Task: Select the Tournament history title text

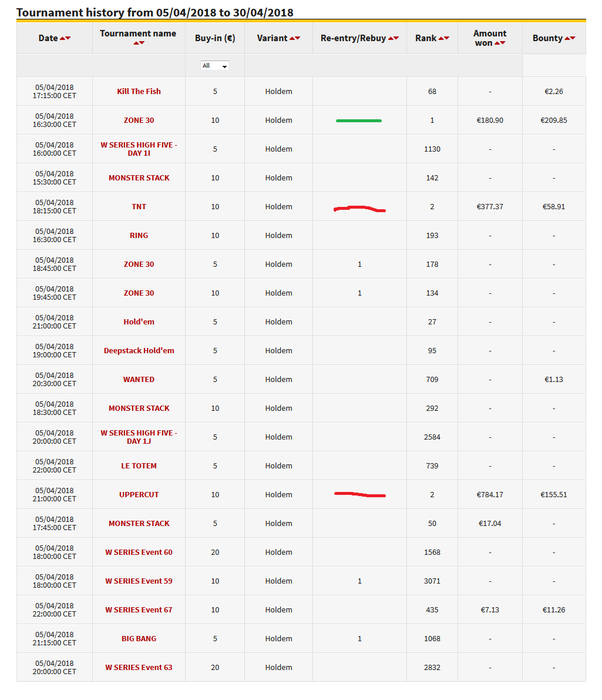Action: coord(155,12)
